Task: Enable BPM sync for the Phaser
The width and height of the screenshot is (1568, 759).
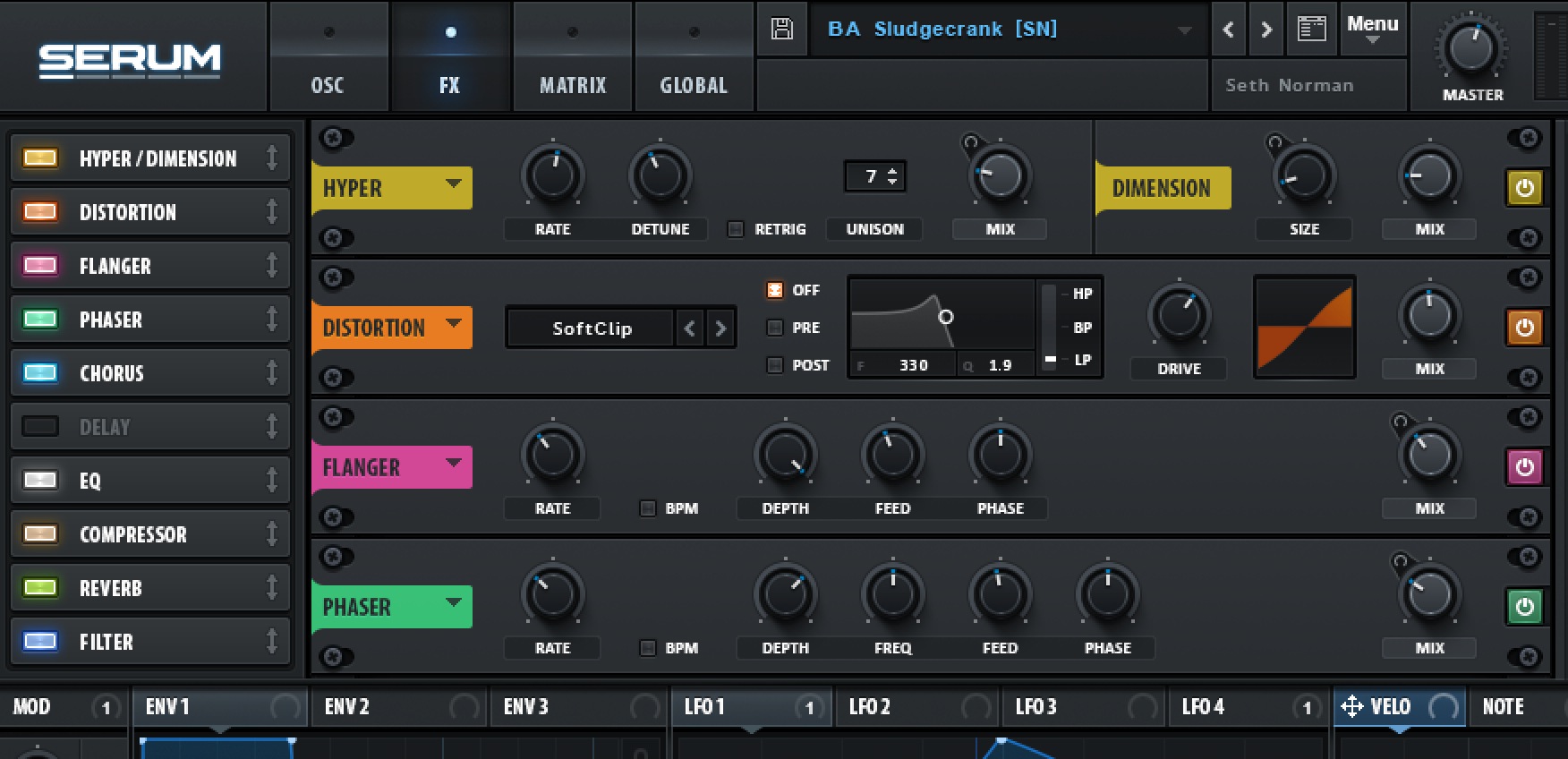Action: (x=648, y=648)
